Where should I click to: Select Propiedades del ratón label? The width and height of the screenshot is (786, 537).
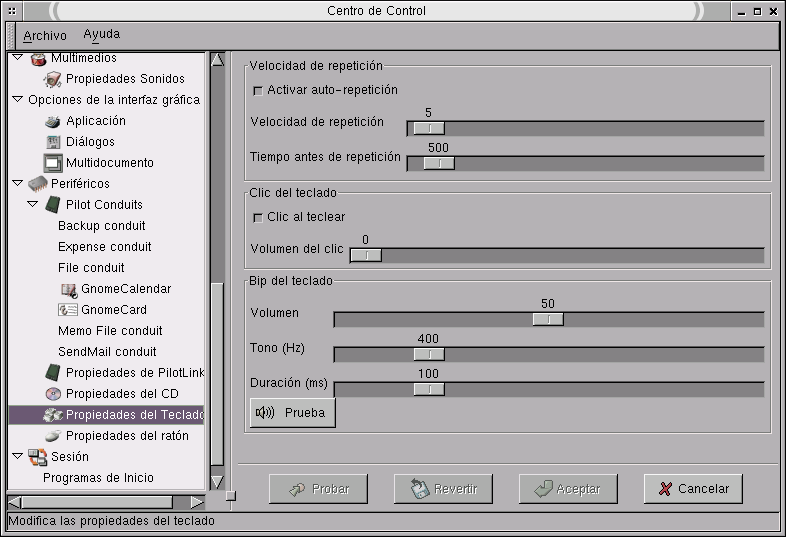[x=127, y=436]
